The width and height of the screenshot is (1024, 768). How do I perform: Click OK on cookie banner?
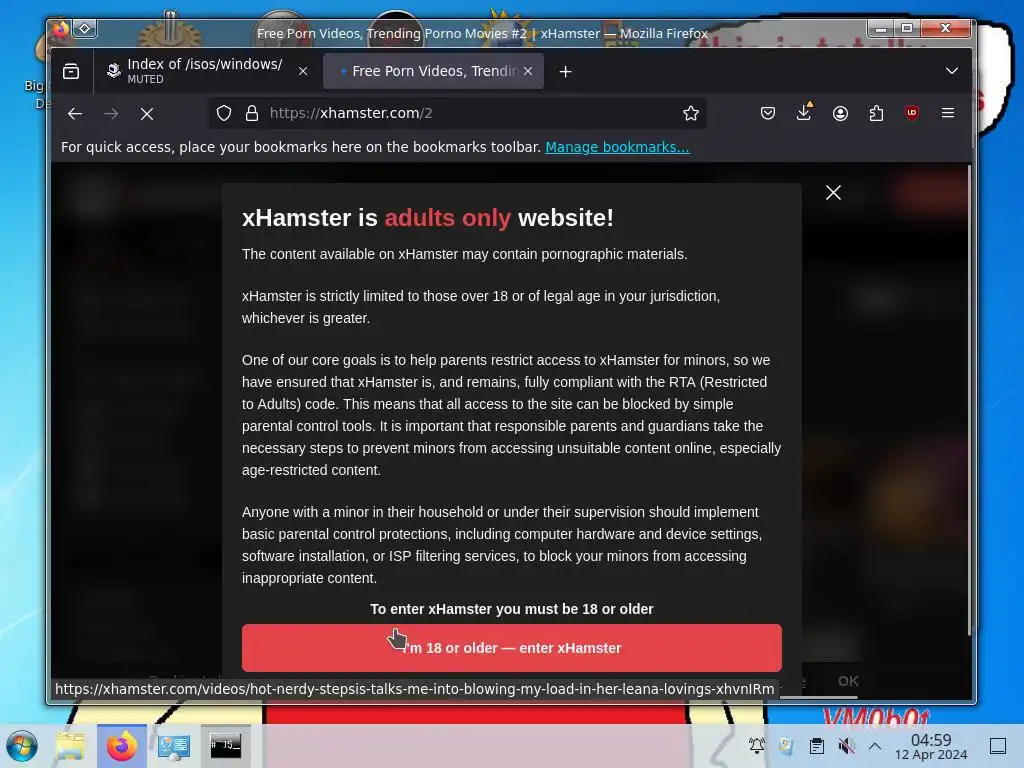coord(848,681)
